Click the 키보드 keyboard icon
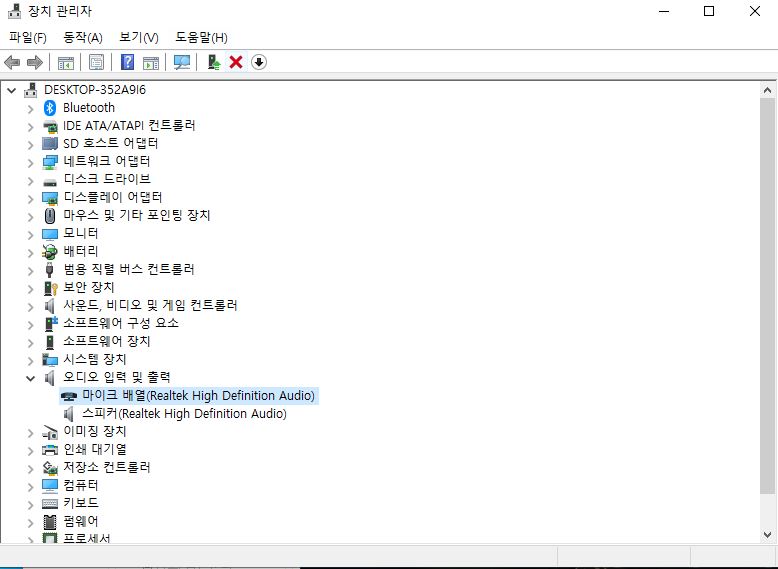The image size is (778, 569). (x=50, y=504)
